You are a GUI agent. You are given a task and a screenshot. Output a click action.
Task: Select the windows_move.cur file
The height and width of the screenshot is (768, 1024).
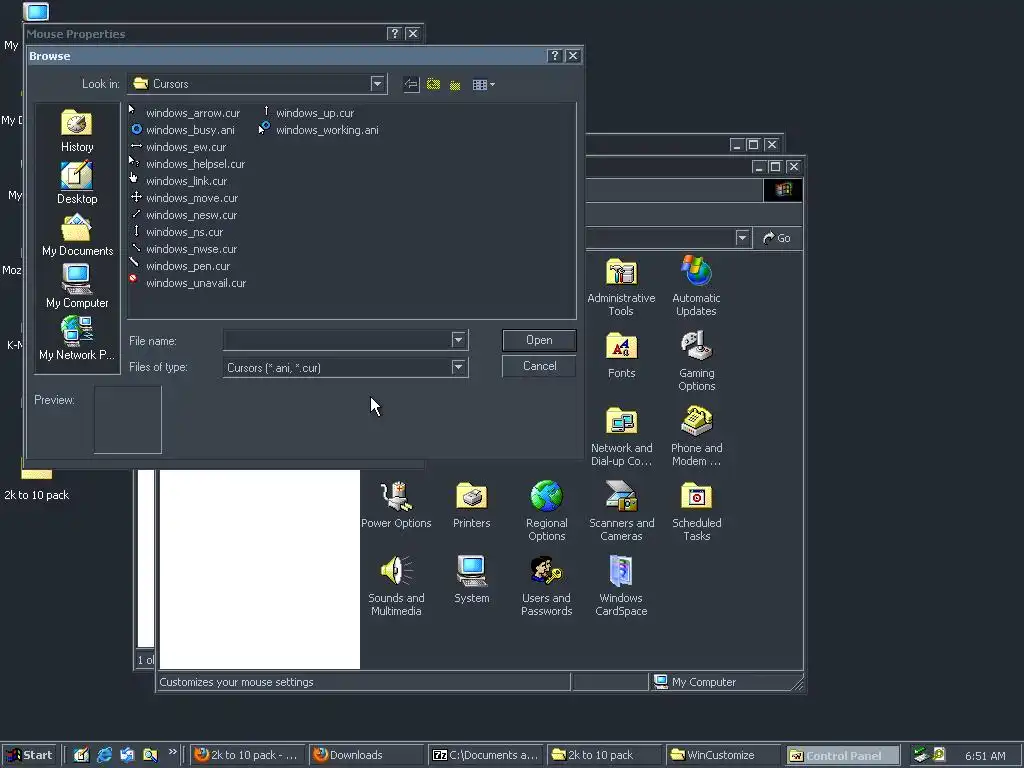184,198
